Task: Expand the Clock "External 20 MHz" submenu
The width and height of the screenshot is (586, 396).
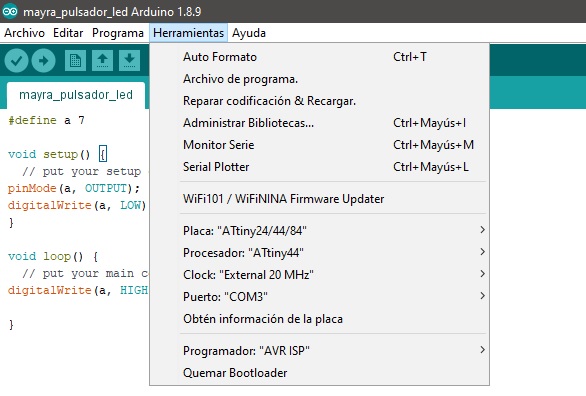Action: click(334, 275)
